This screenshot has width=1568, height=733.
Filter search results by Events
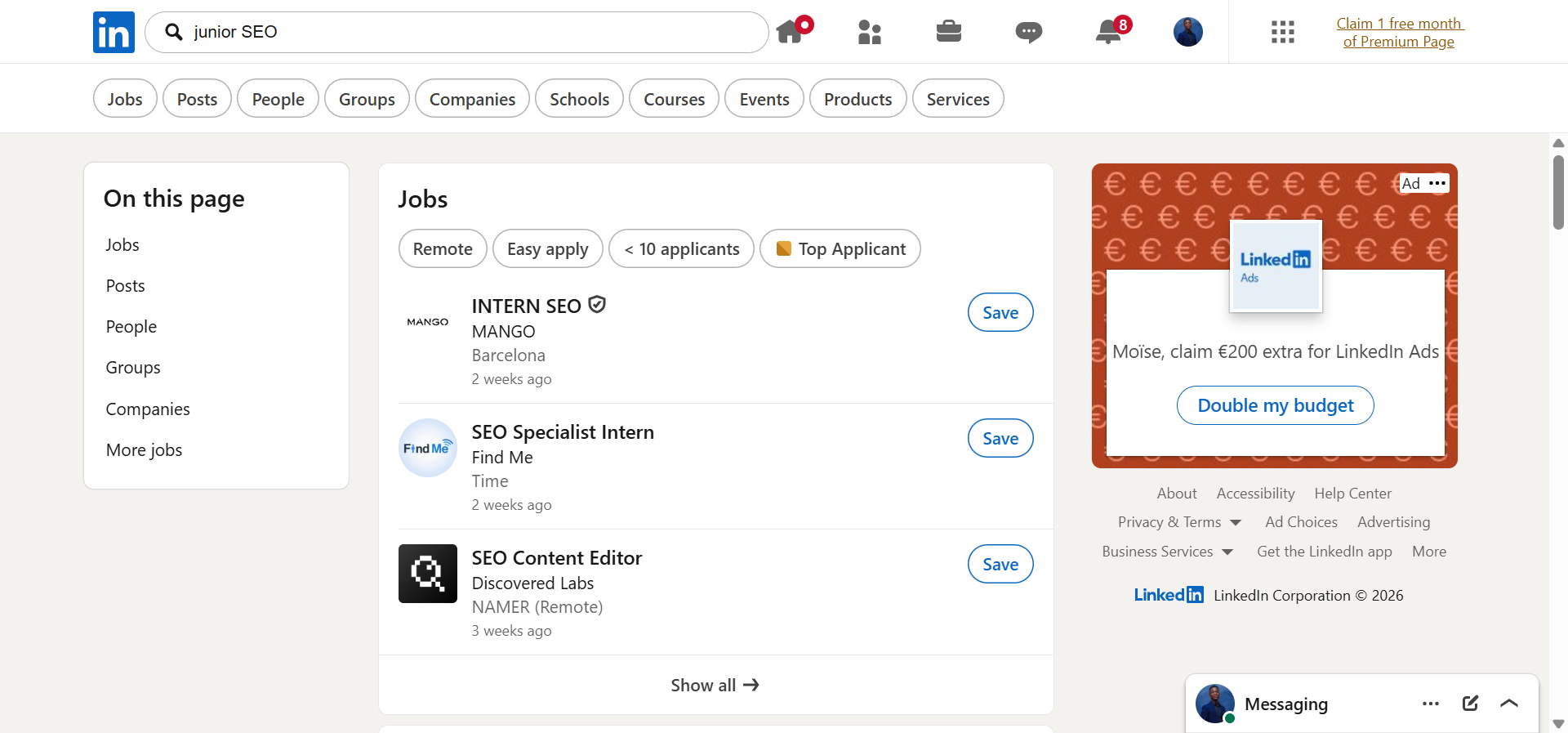point(764,99)
